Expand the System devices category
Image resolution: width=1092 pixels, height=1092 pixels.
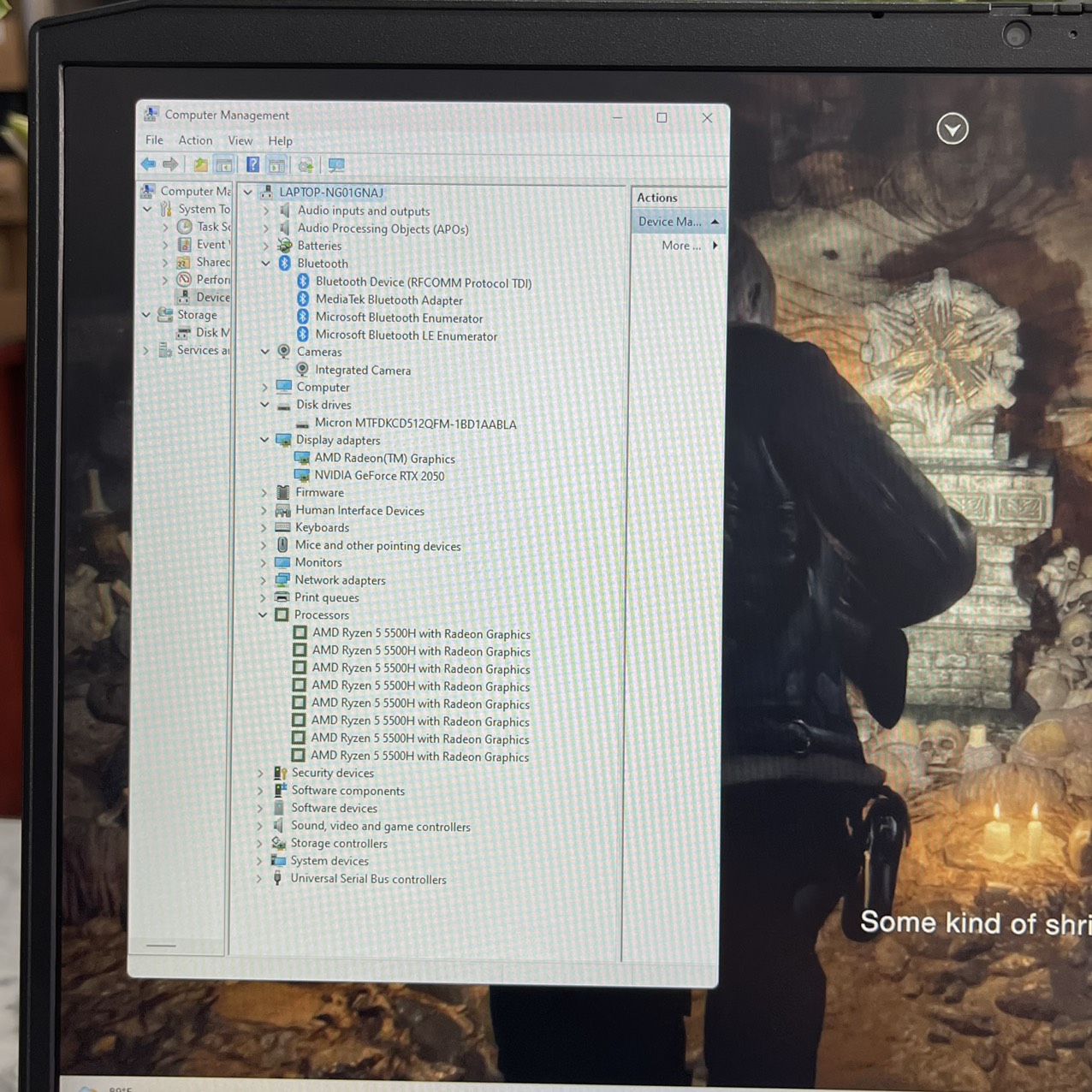click(x=260, y=861)
